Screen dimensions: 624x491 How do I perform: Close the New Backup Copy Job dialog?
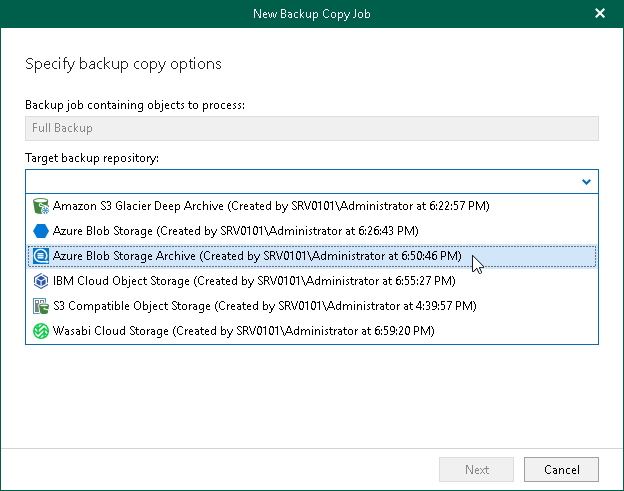point(600,14)
